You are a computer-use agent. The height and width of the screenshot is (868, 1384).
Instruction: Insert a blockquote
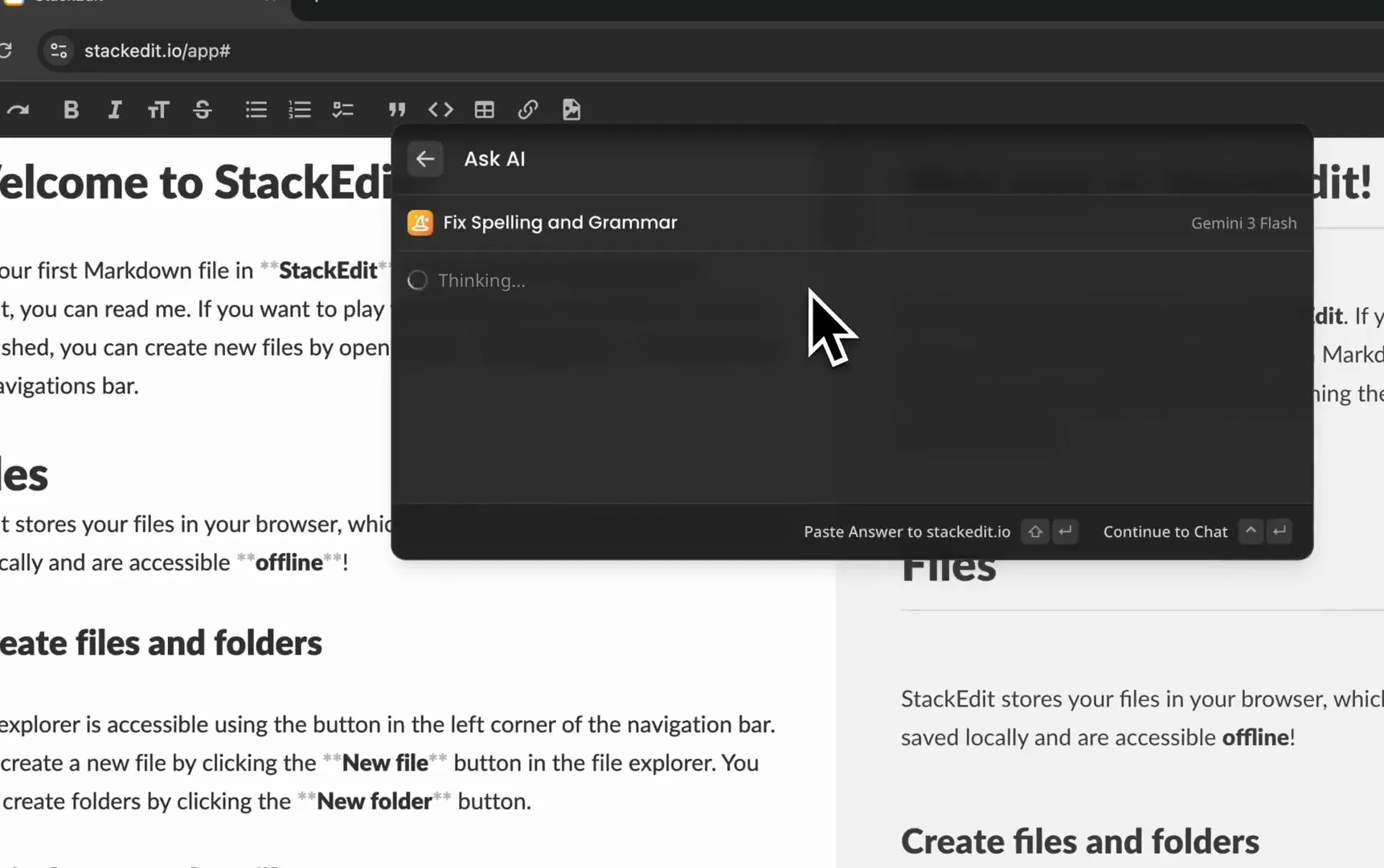click(x=397, y=110)
